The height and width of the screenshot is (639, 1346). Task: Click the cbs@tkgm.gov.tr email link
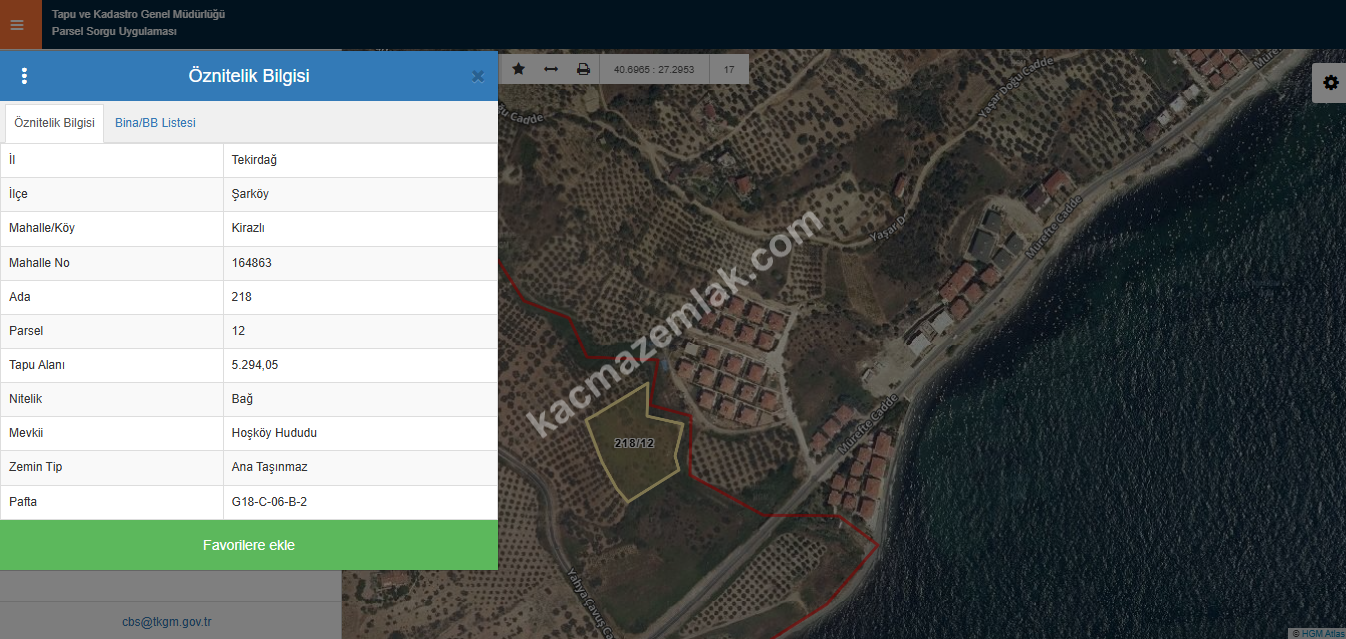point(167,621)
